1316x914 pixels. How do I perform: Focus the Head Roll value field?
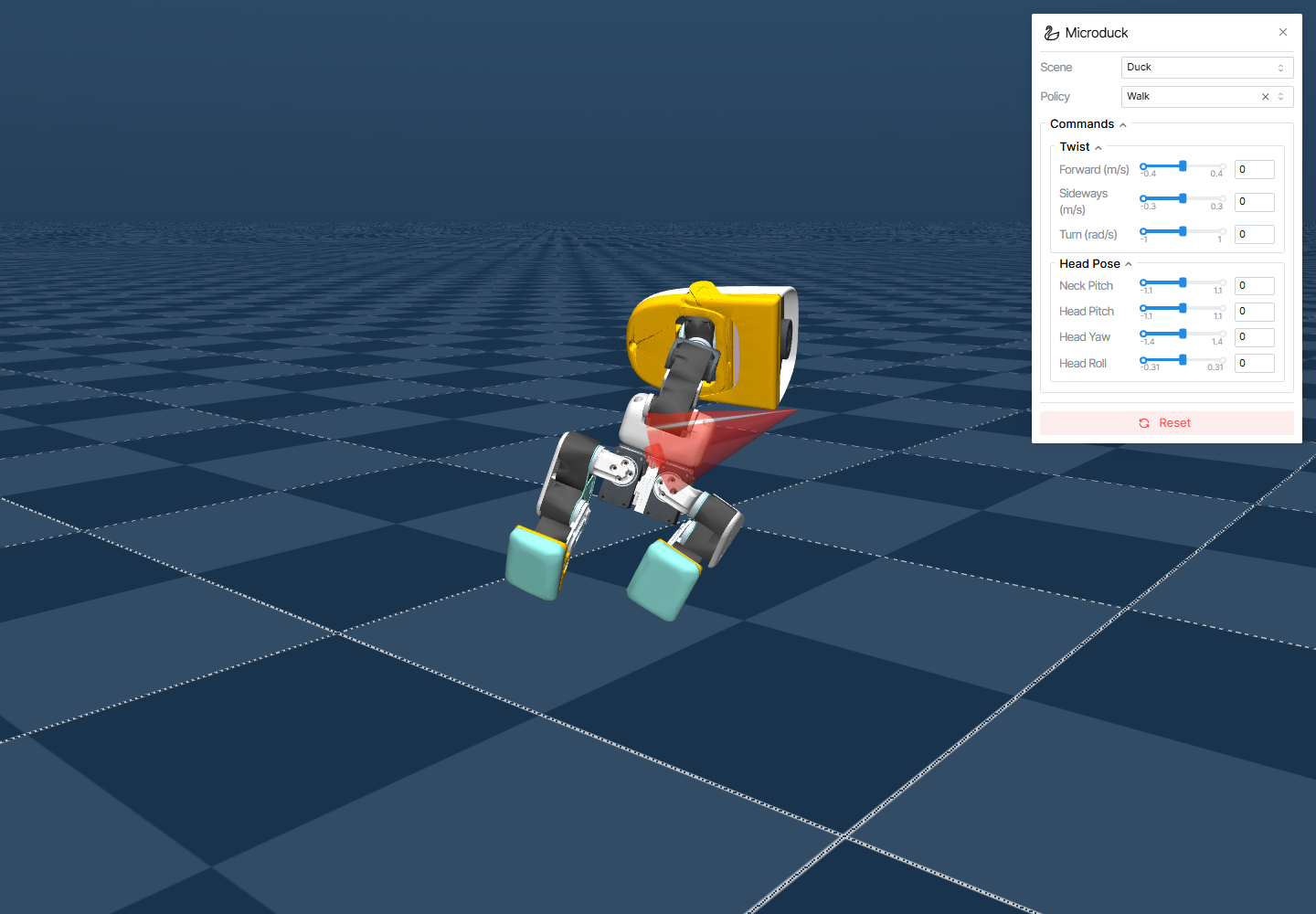1255,364
